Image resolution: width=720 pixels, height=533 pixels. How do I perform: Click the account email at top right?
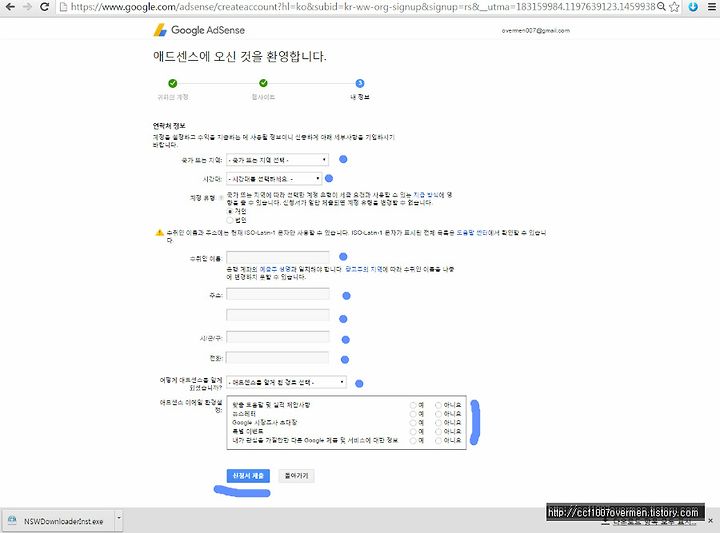535,31
